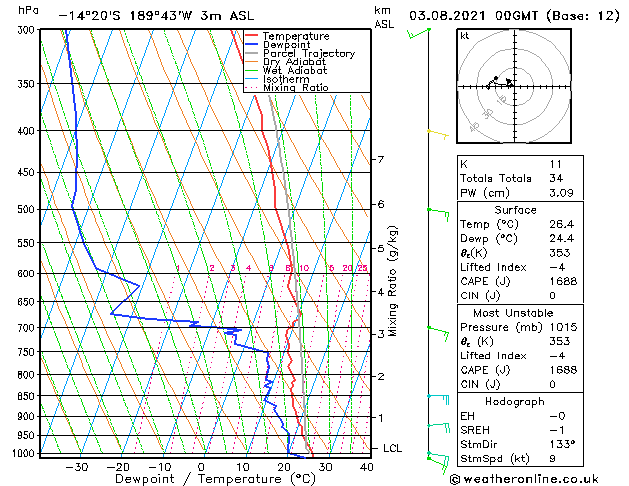Click the CIN value in Most Unstable section

pyautogui.click(x=552, y=384)
